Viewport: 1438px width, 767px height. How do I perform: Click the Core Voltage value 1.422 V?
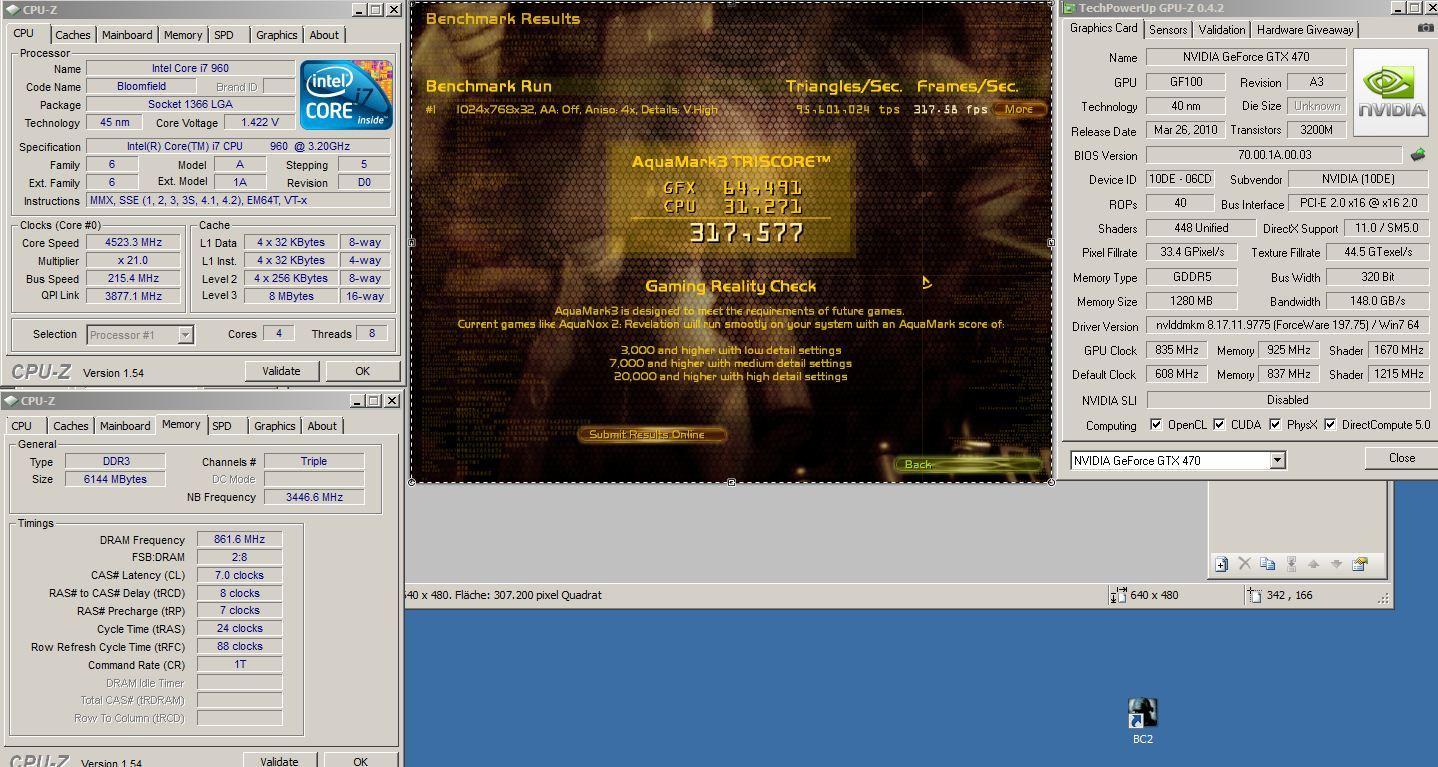click(259, 123)
